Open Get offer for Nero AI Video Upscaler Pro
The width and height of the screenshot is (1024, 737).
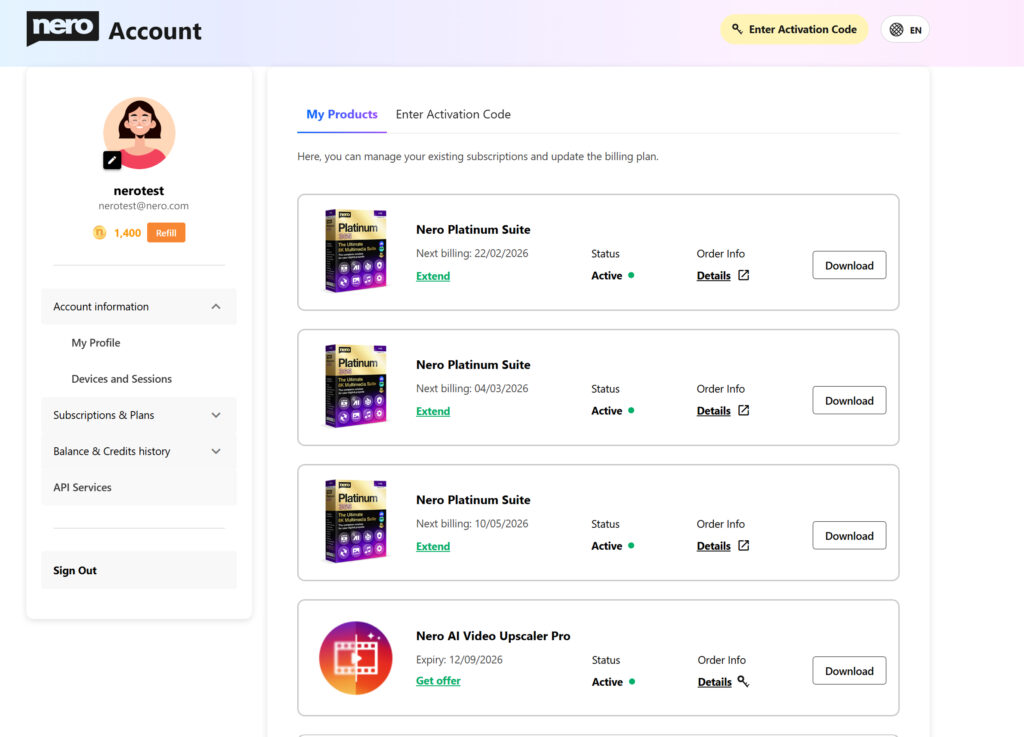[438, 680]
